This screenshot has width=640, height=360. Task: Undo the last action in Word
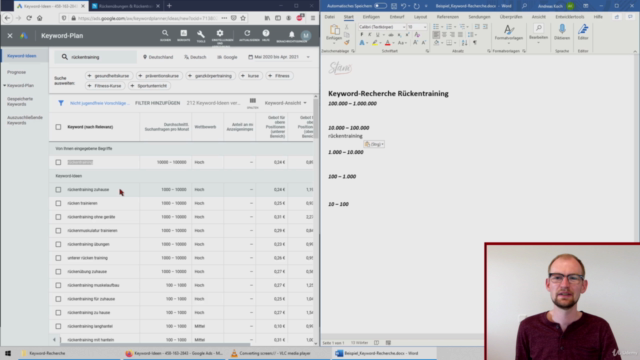(x=403, y=6)
